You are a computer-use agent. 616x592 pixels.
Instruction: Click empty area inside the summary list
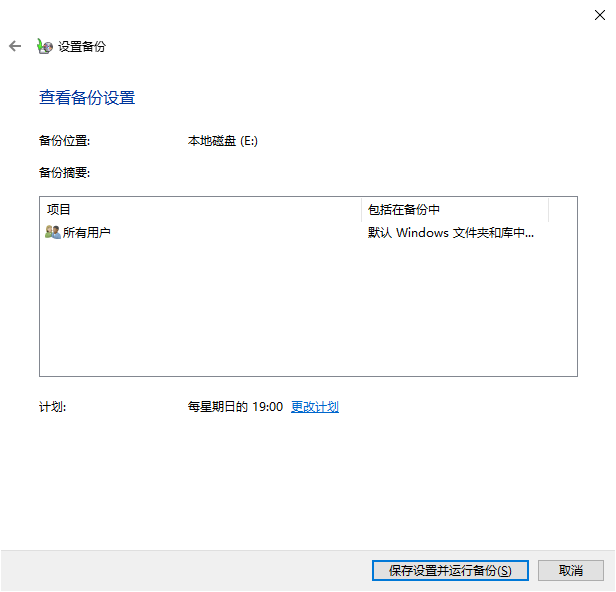point(300,310)
